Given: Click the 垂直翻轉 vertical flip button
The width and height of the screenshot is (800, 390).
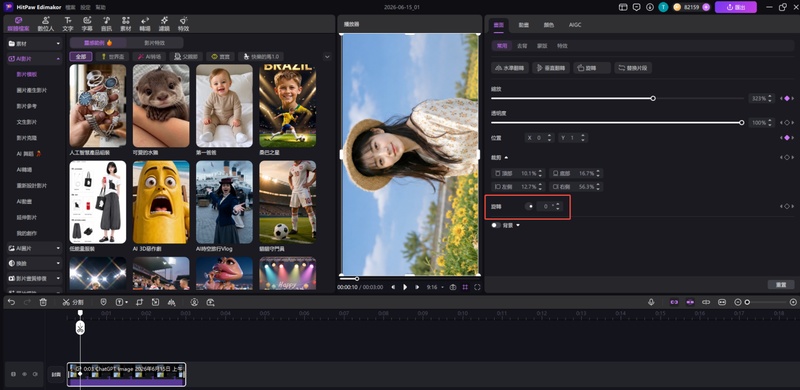Looking at the screenshot, I should click(x=551, y=68).
